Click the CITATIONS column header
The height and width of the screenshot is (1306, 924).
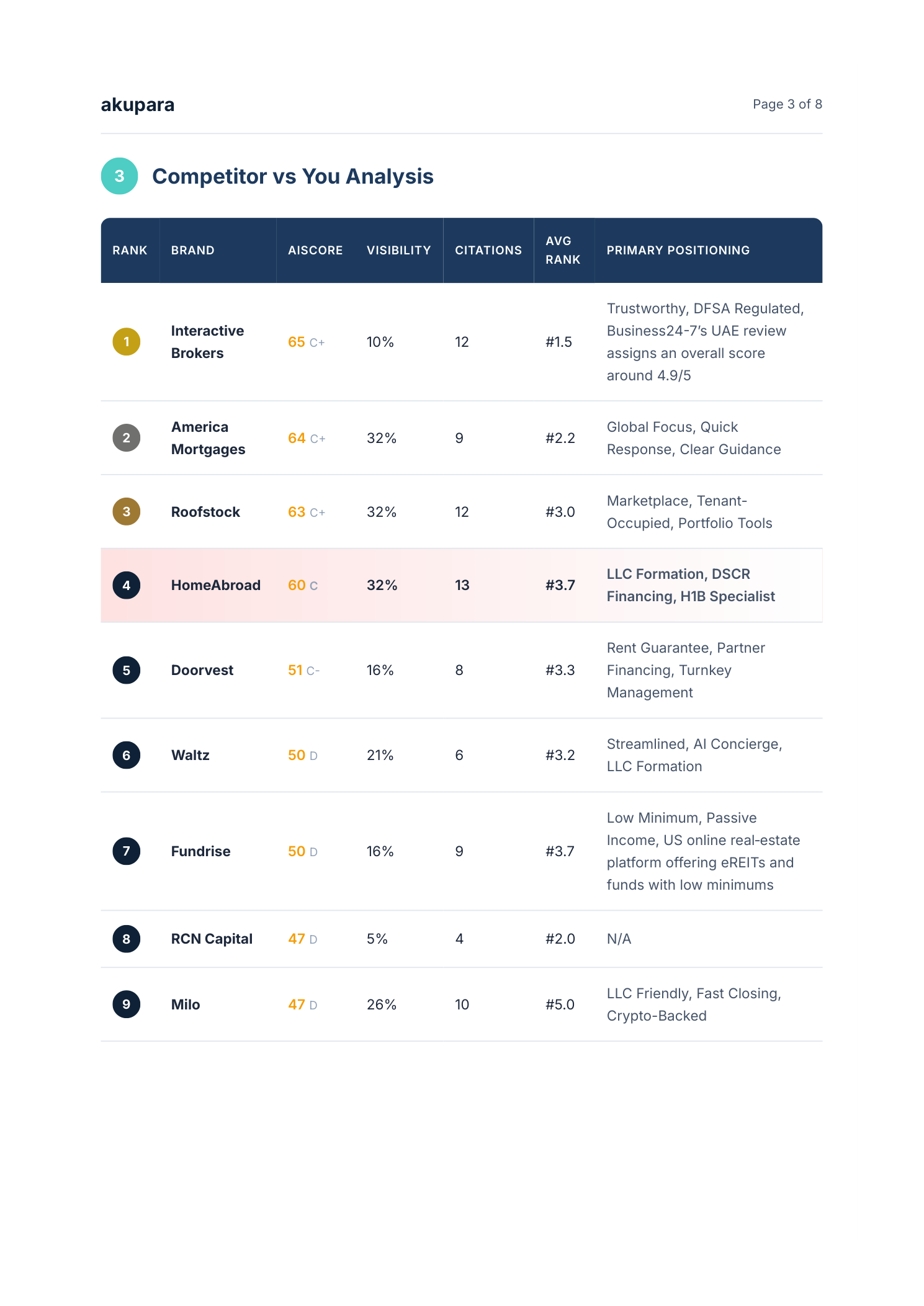[x=488, y=250]
